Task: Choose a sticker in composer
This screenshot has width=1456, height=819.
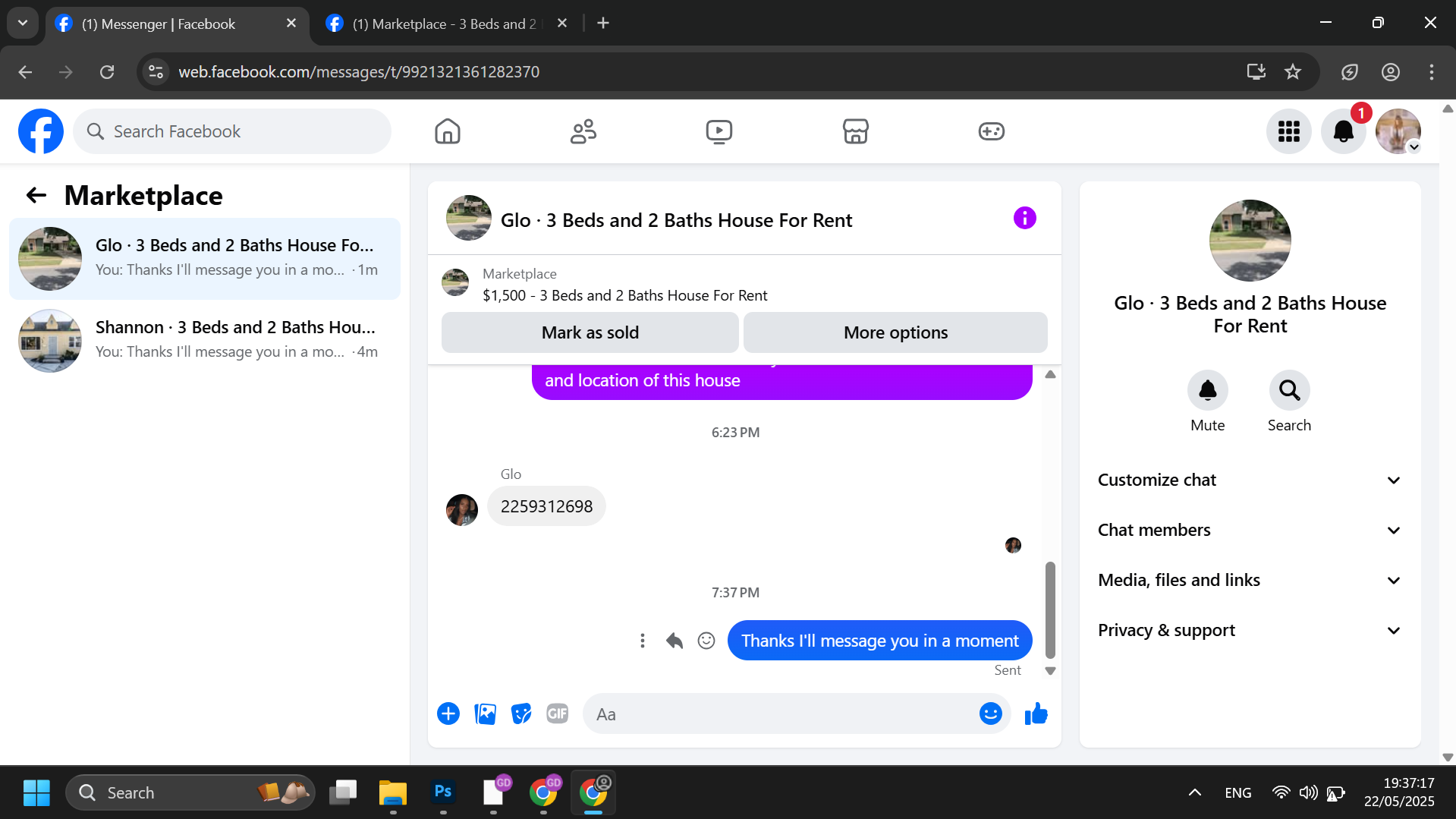Action: pyautogui.click(x=521, y=714)
